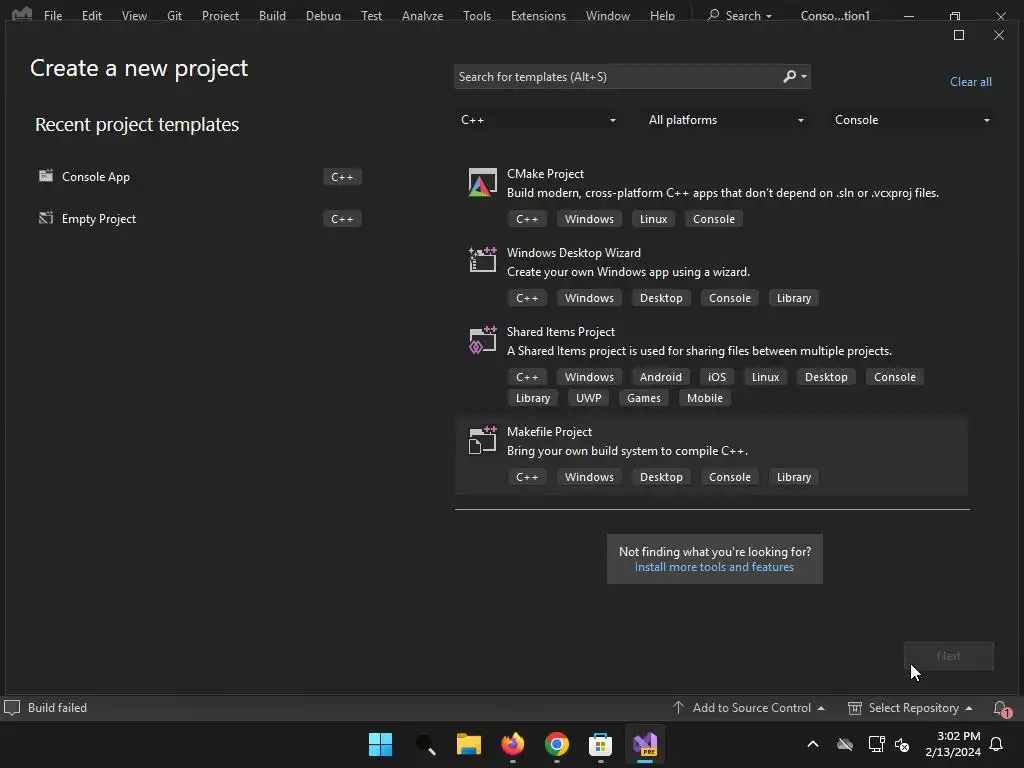Select the CMake Project template title
The height and width of the screenshot is (768, 1024).
click(545, 174)
